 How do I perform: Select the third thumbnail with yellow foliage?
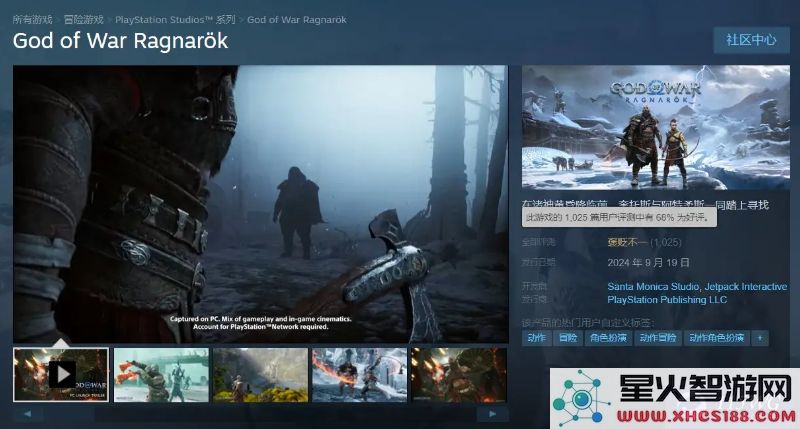pyautogui.click(x=261, y=375)
